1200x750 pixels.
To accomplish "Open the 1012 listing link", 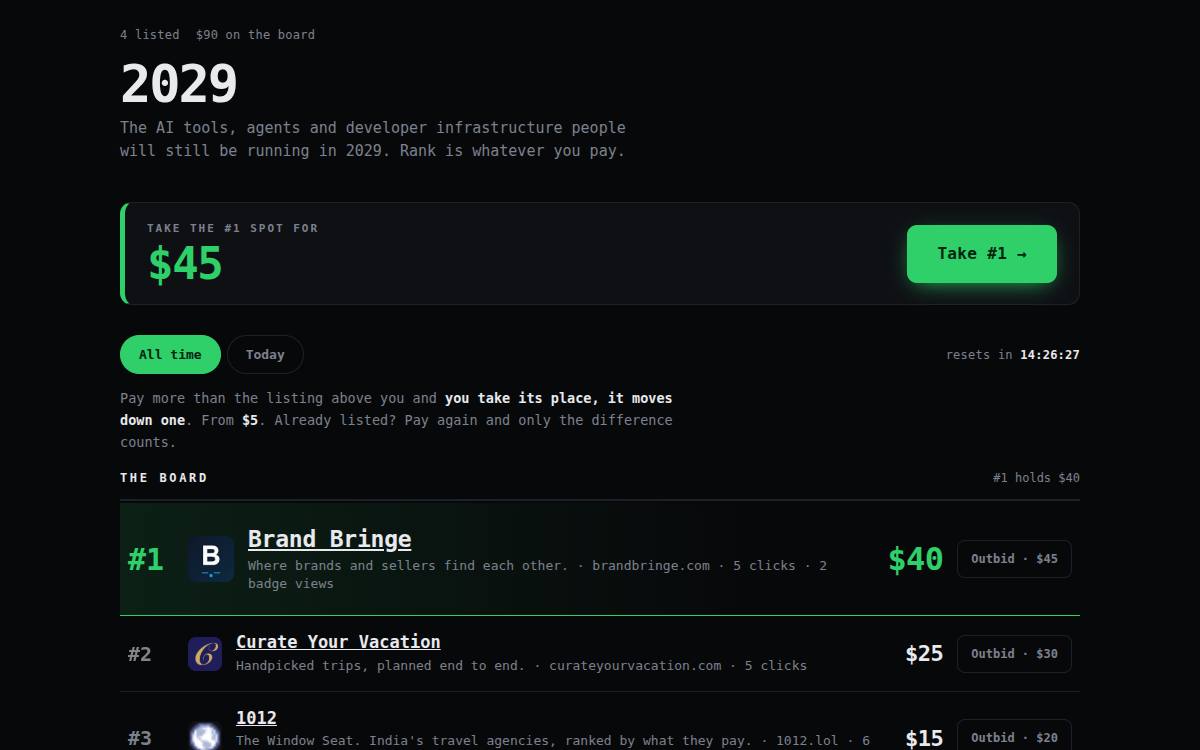I will tap(256, 718).
